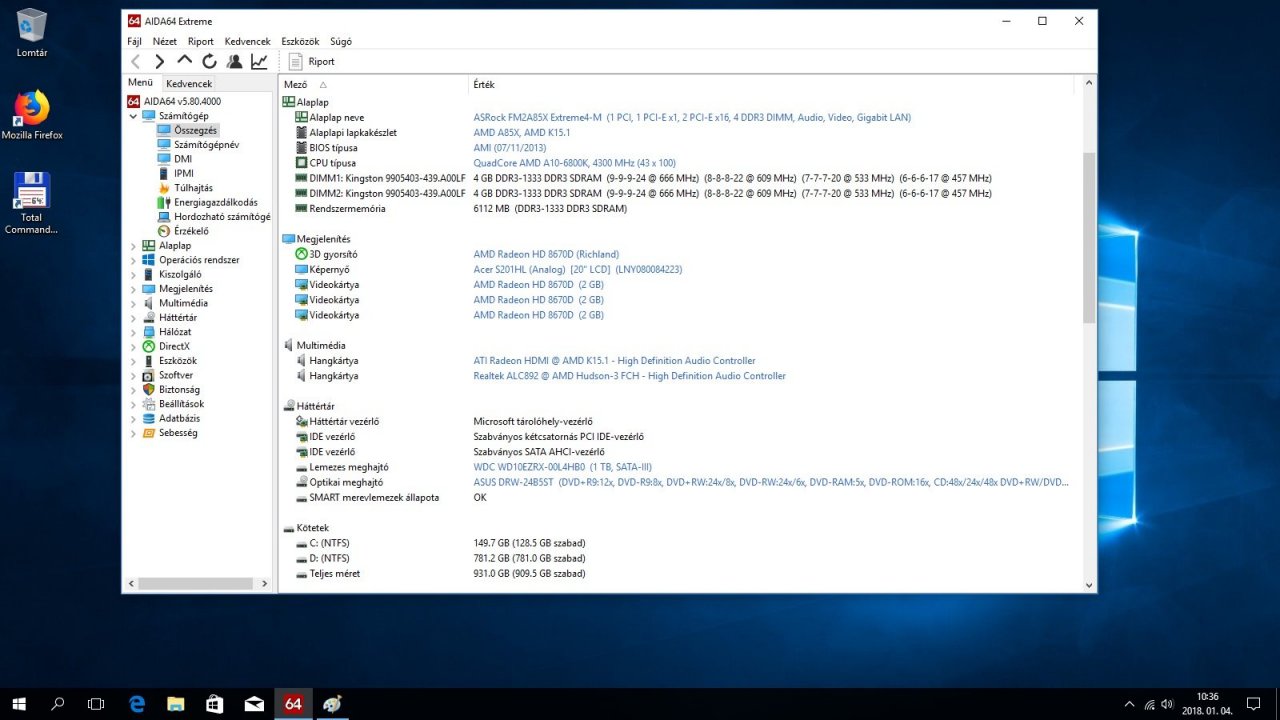Click the Eszközök tree icon

(x=149, y=360)
